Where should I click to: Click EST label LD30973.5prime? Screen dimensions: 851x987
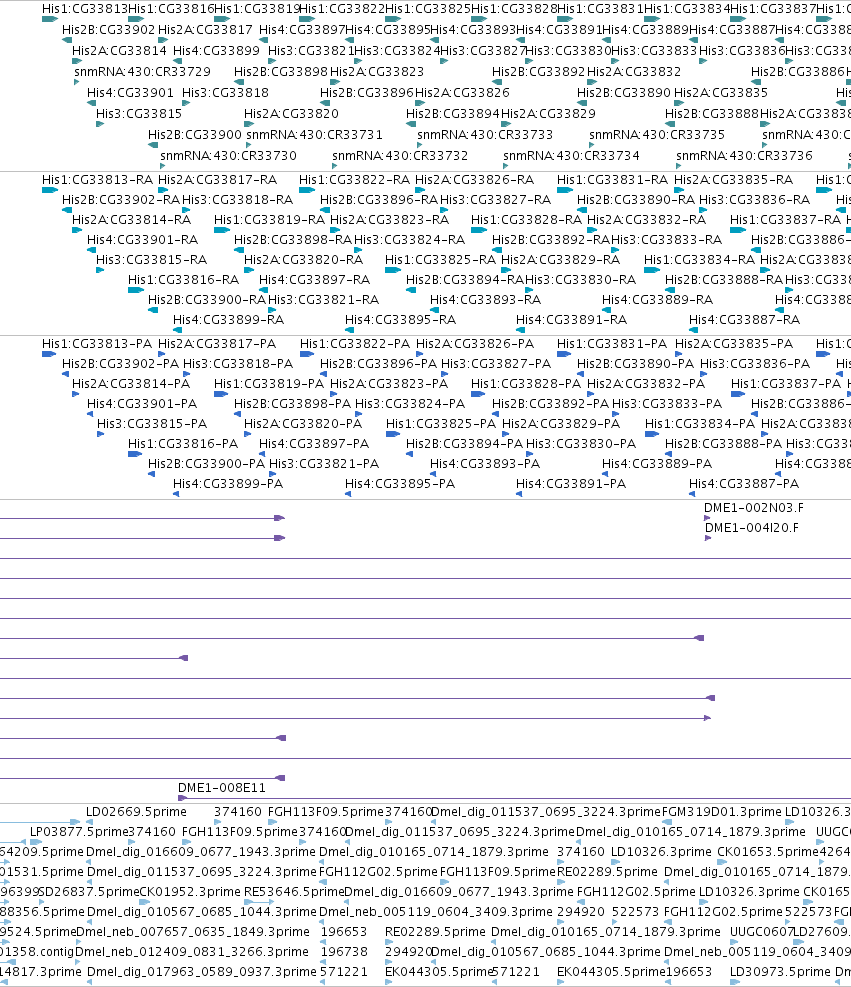[x=781, y=971]
